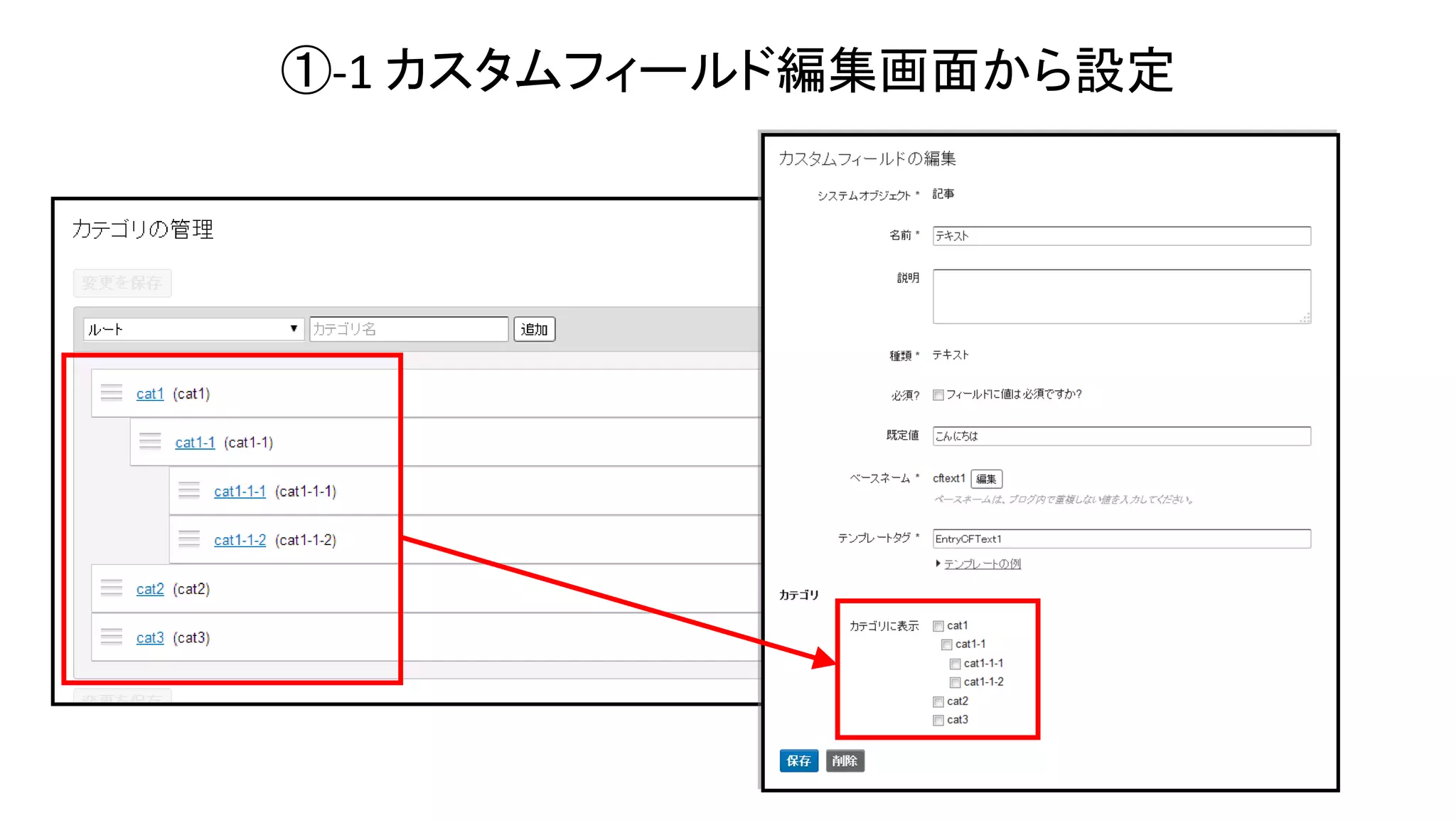
Task: Open the cat2 category link
Action: [150, 589]
